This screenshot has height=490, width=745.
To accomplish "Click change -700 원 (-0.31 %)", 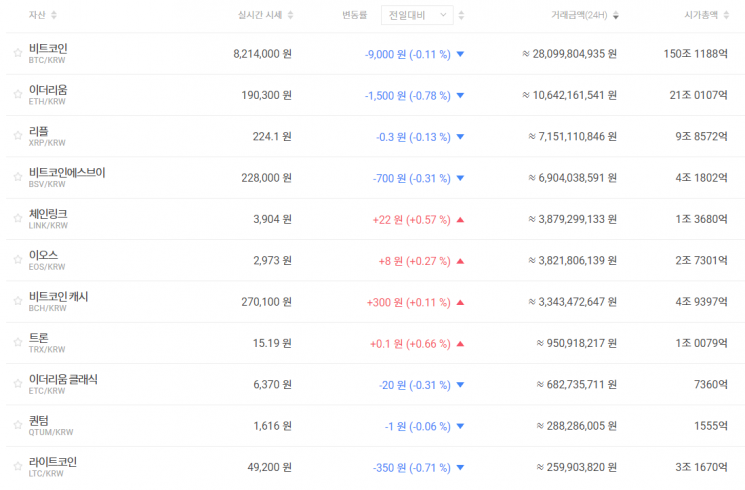I will tap(411, 178).
